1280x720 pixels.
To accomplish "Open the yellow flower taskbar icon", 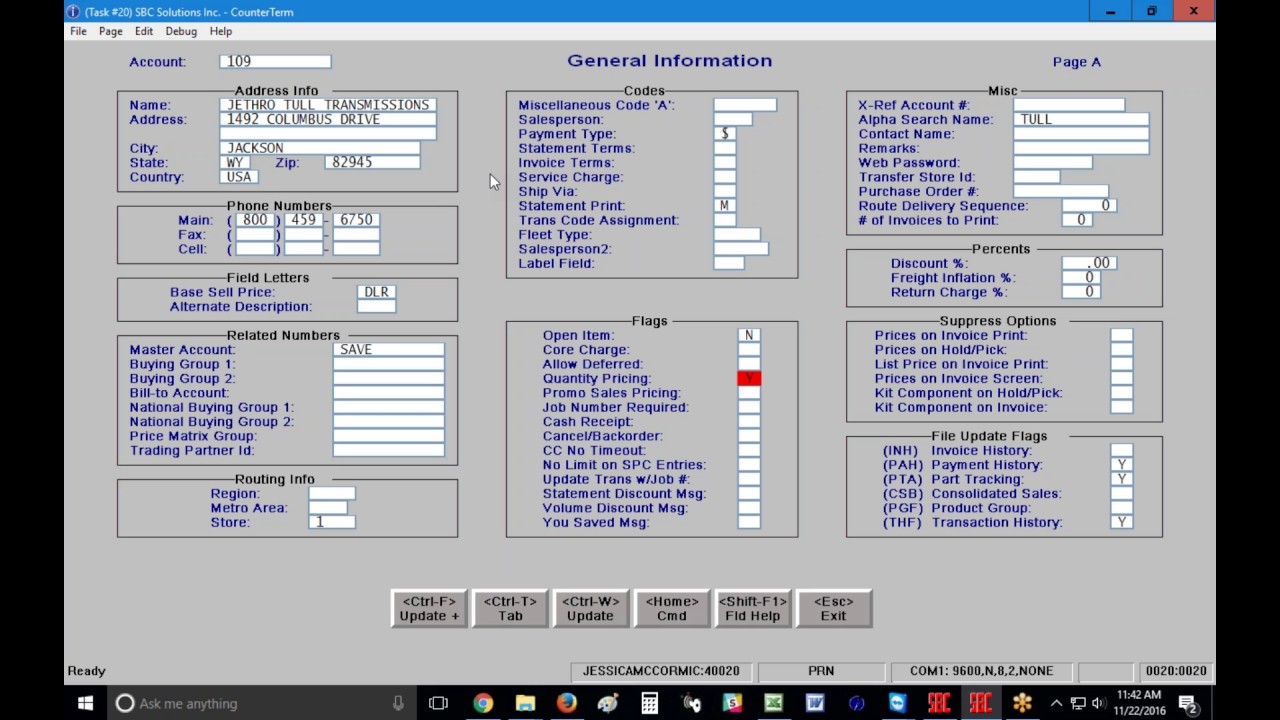I will [x=1021, y=703].
